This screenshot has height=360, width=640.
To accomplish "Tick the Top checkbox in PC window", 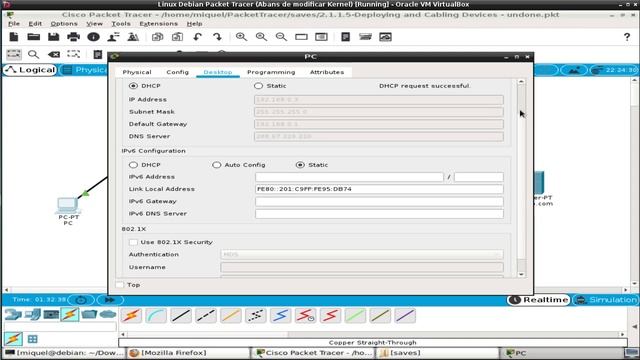I will click(120, 285).
